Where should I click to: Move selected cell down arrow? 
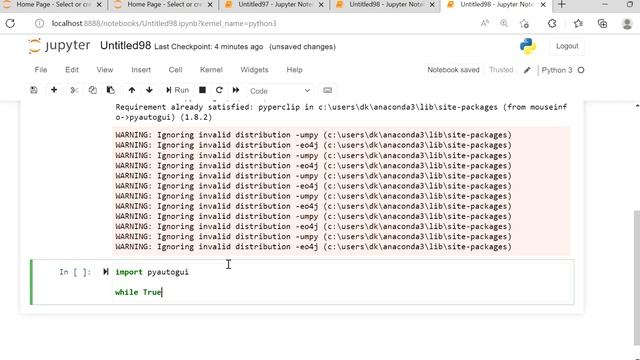pyautogui.click(x=149, y=90)
